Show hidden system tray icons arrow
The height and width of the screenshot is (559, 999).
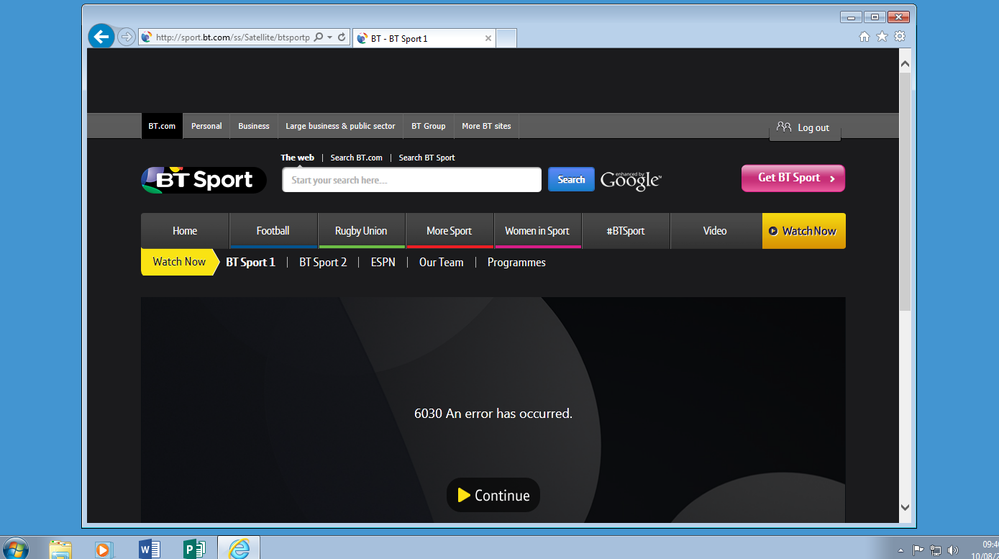pos(900,550)
